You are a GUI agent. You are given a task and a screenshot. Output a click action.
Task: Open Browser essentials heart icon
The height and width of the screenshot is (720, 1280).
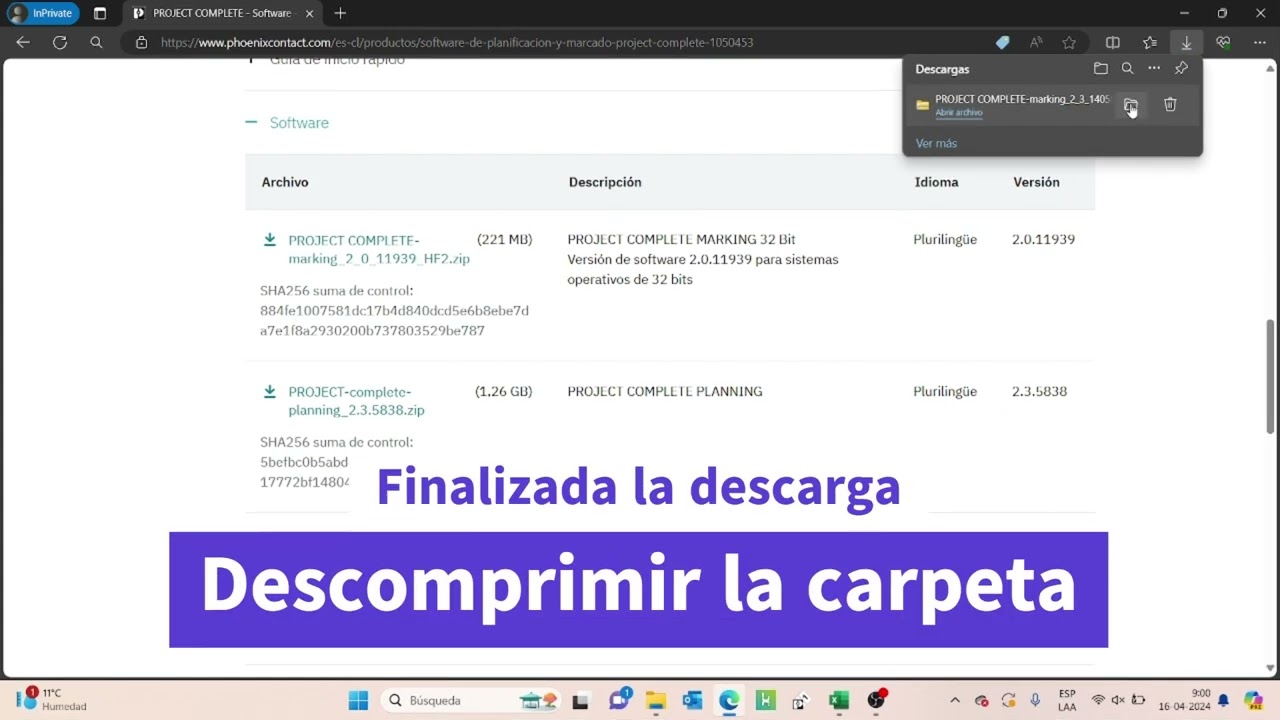1223,43
